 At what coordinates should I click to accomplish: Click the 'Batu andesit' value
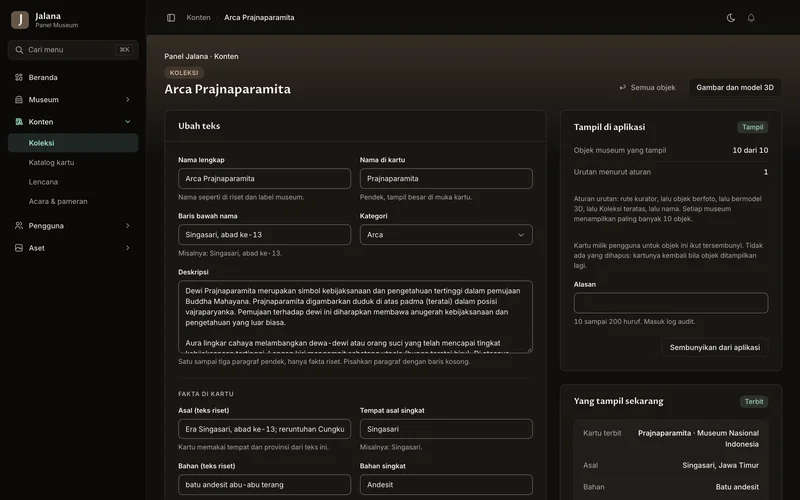click(737, 487)
